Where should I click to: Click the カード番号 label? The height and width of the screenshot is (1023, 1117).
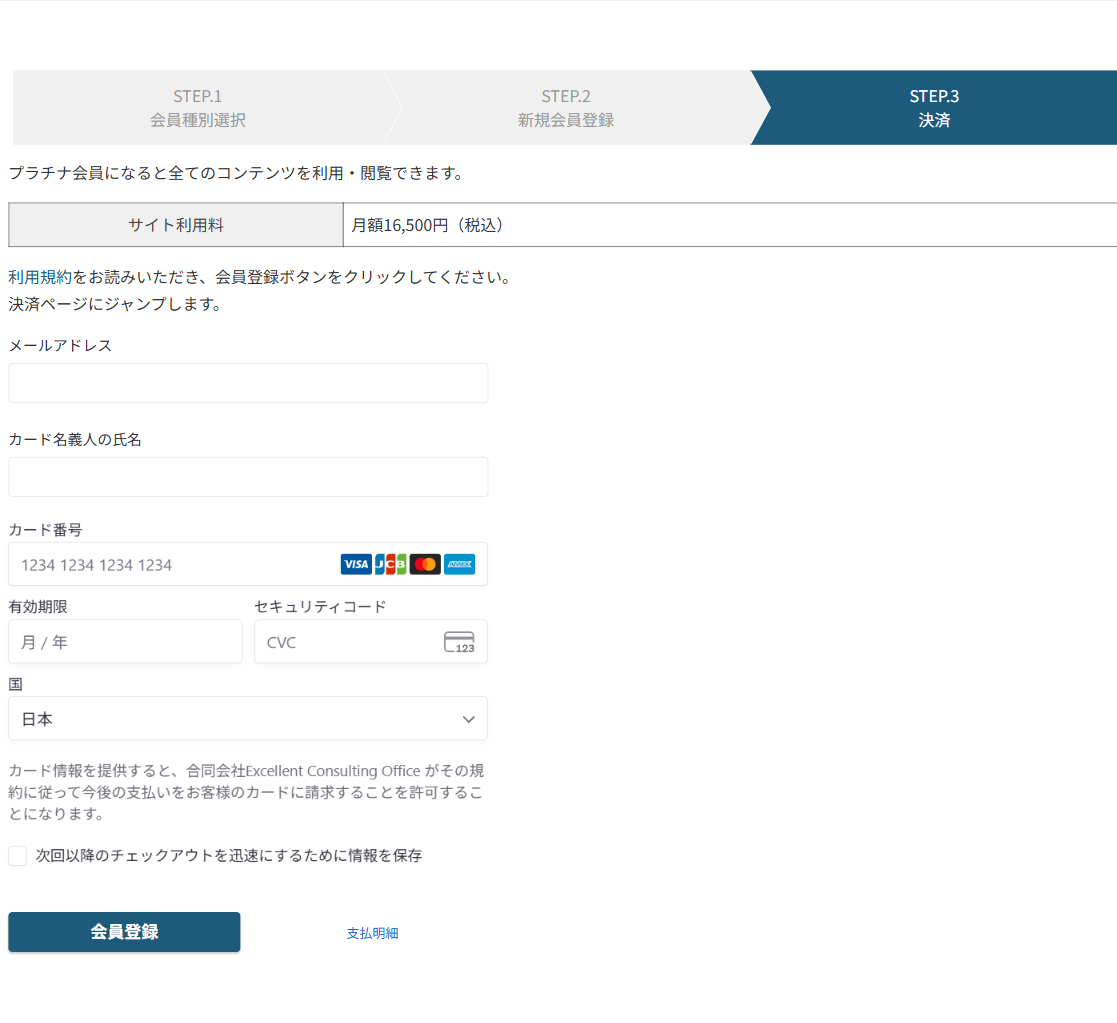click(46, 529)
